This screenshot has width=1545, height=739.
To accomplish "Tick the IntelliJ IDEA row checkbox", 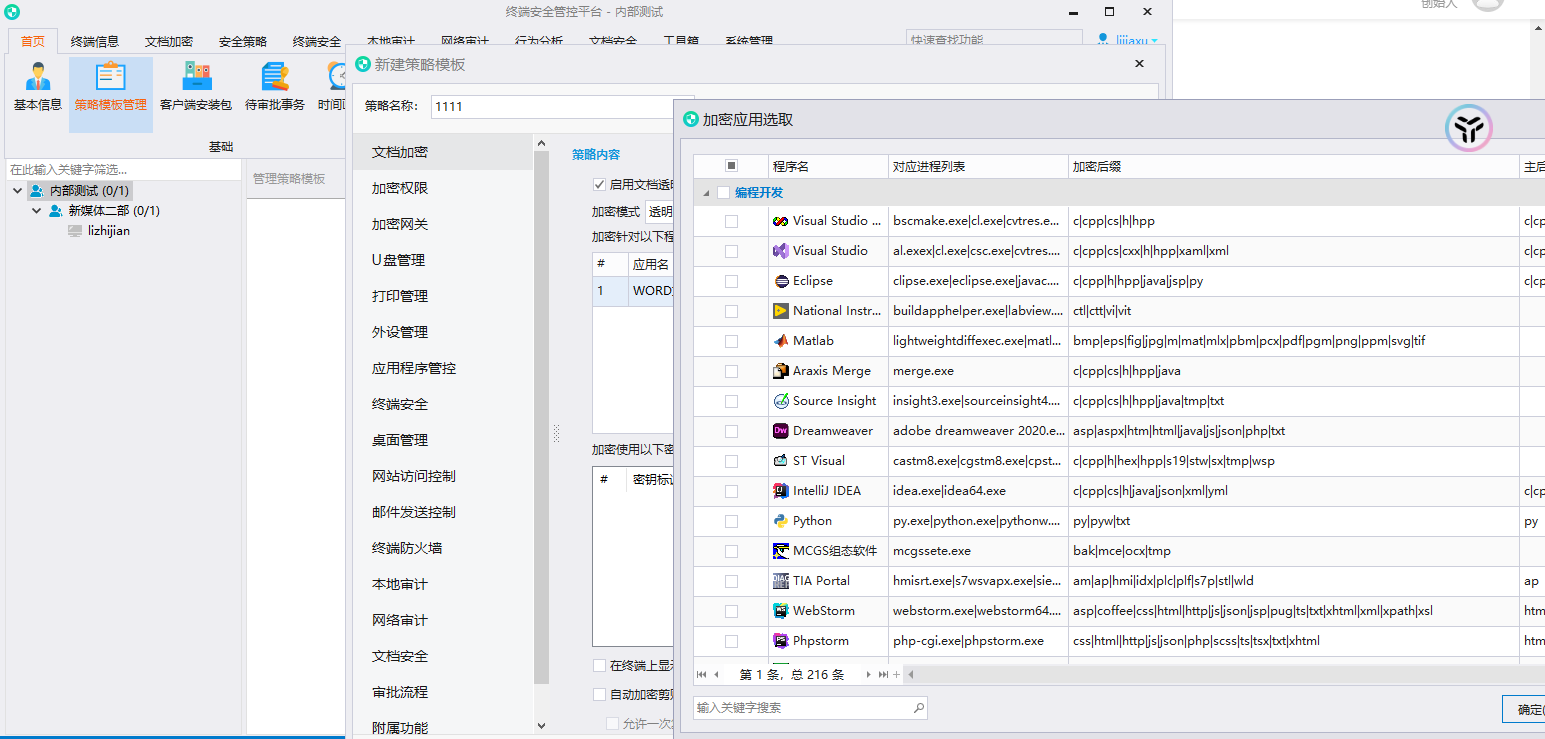I will click(x=731, y=491).
